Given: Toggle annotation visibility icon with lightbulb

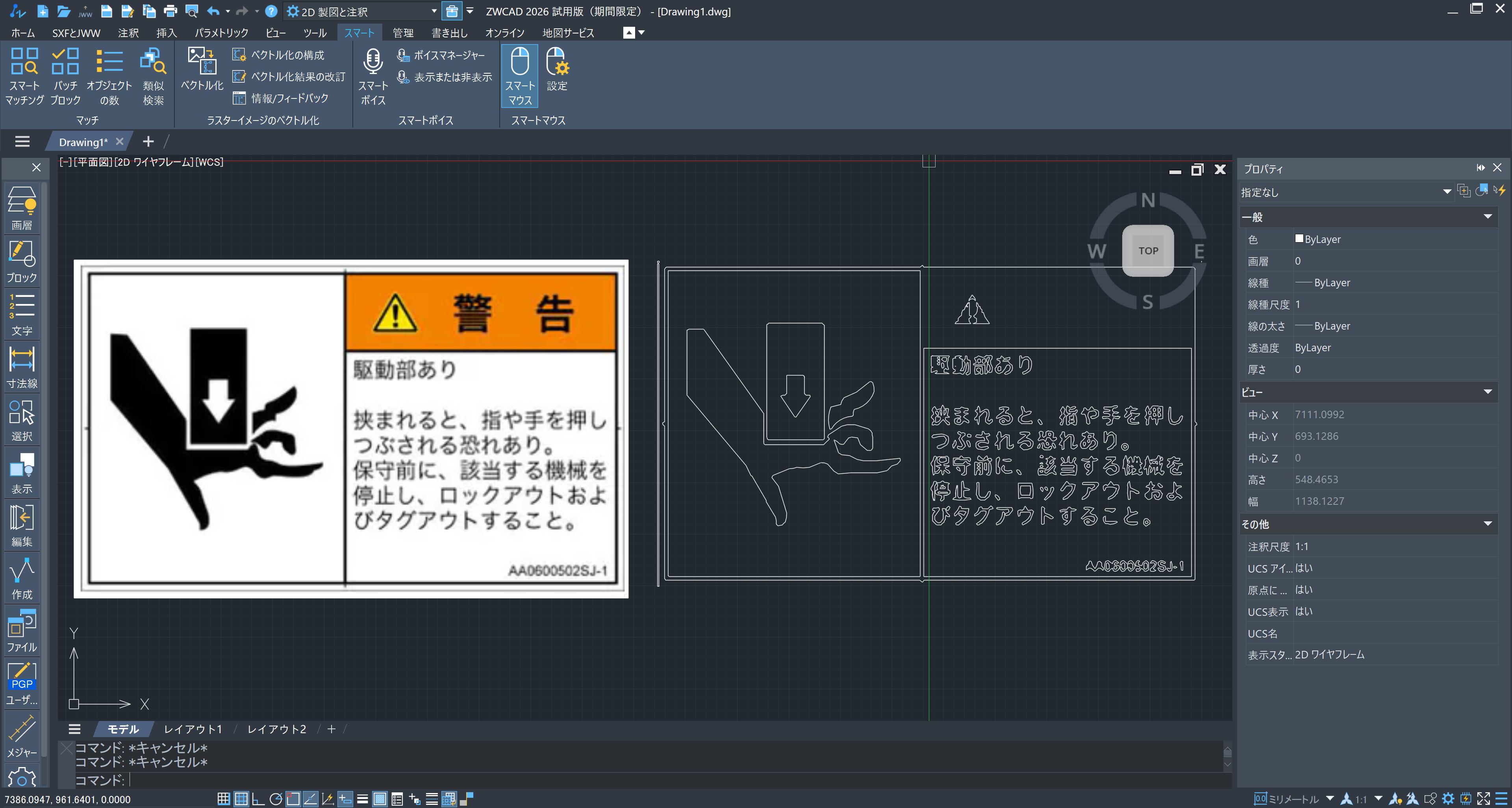Looking at the screenshot, I should pyautogui.click(x=1396, y=799).
